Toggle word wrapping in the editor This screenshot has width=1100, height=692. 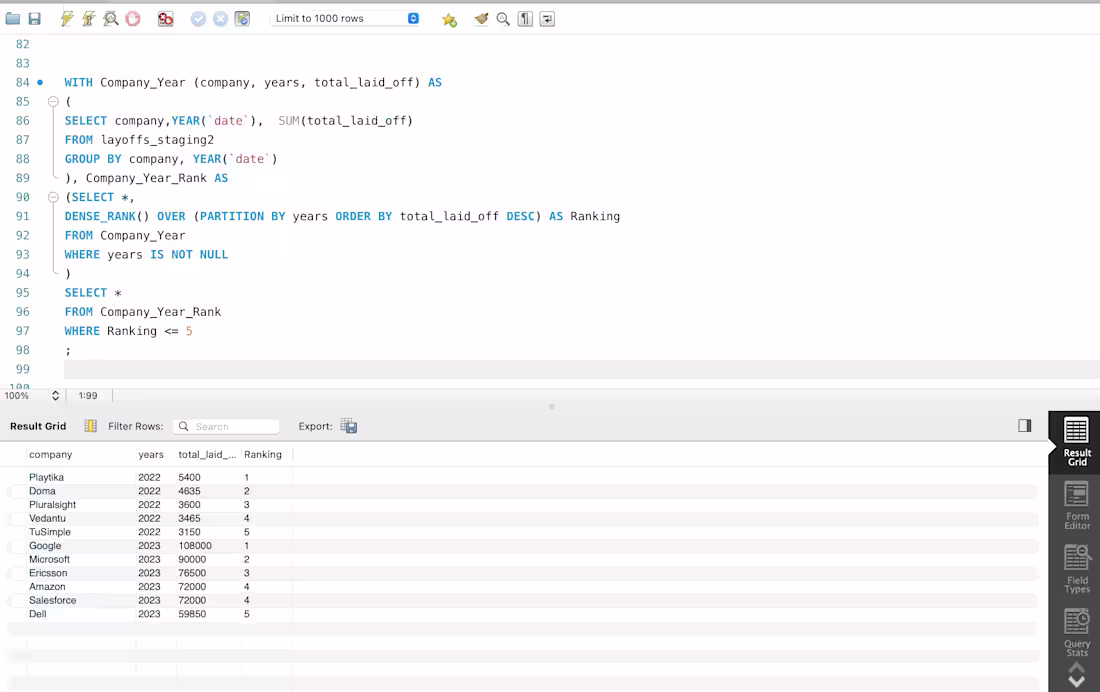pos(547,18)
